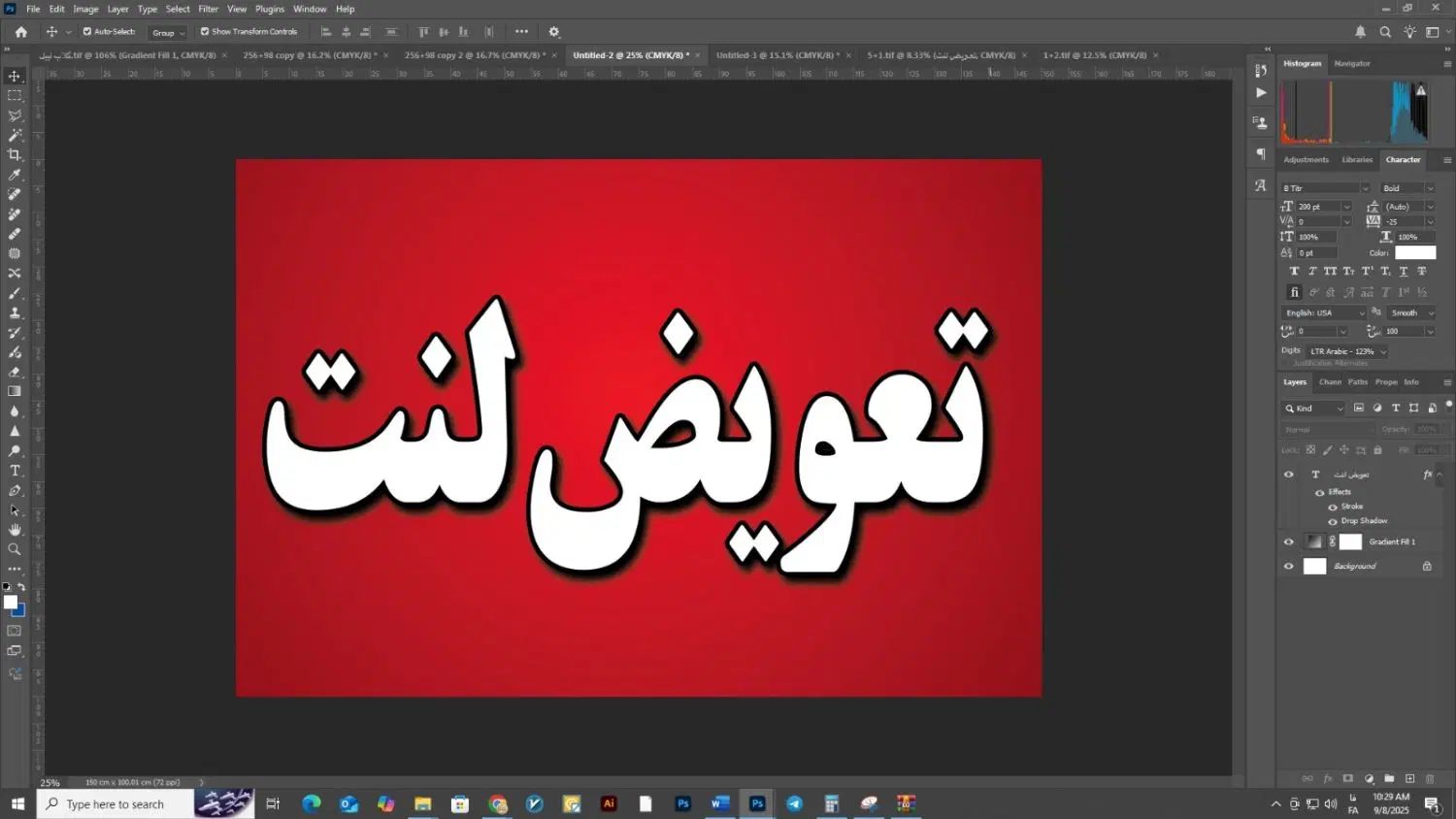Viewport: 1456px width, 819px height.
Task: Switch to the Navigator tab
Action: point(1352,63)
